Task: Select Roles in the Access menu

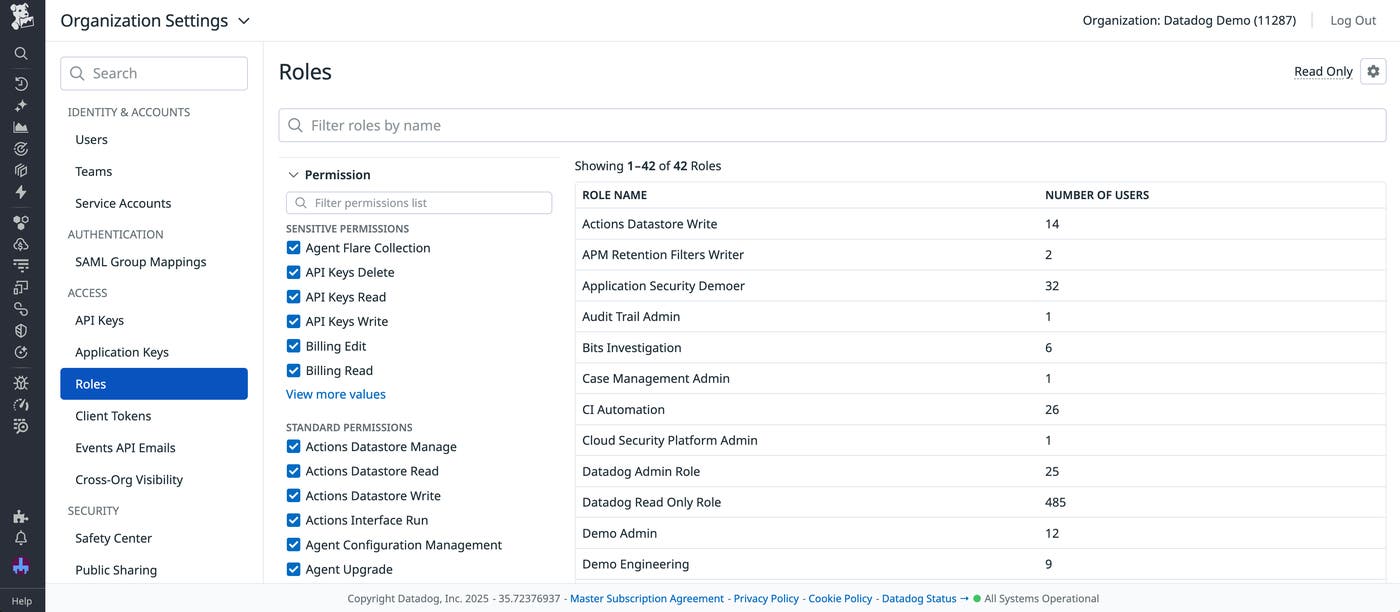Action: coord(92,383)
